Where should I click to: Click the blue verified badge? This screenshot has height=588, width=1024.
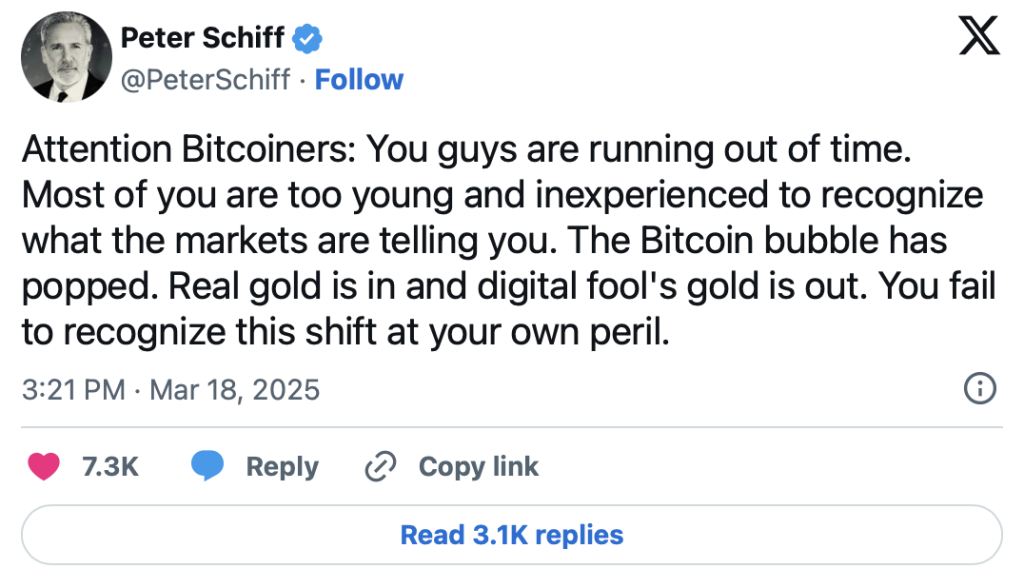308,38
